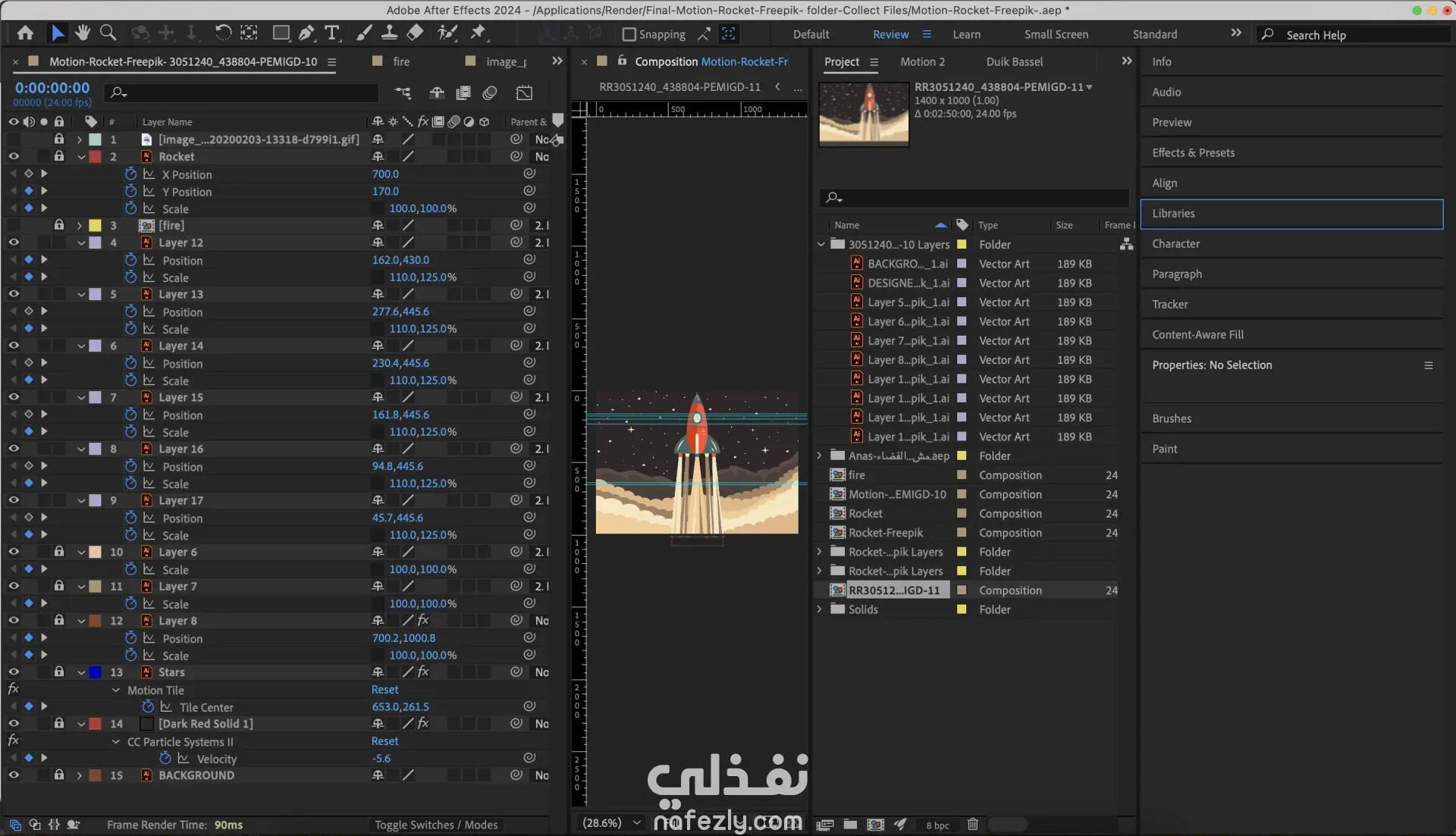Select the Clone Stamp tool
Image resolution: width=1456 pixels, height=836 pixels.
(x=389, y=33)
